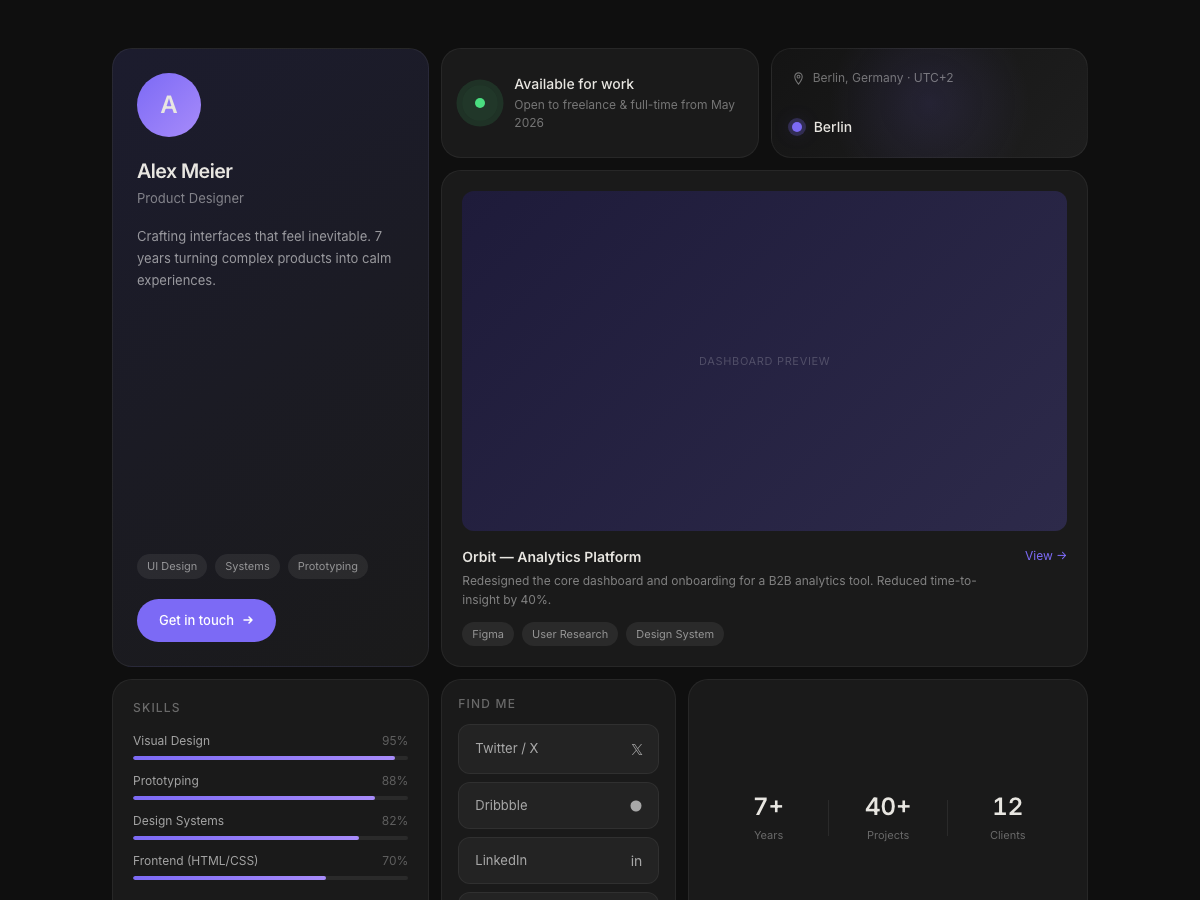Click the Frontend (HTML/CSS) progress bar

(x=270, y=878)
